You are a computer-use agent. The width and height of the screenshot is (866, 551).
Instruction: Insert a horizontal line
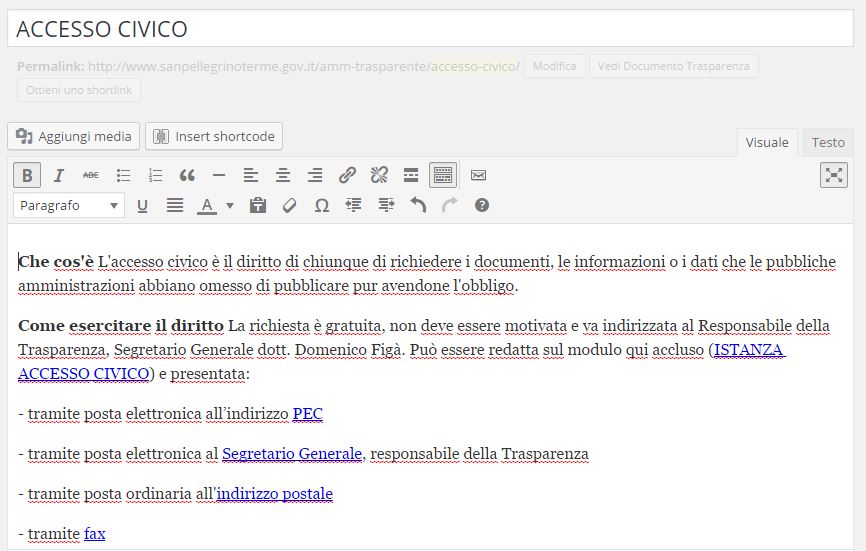219,176
